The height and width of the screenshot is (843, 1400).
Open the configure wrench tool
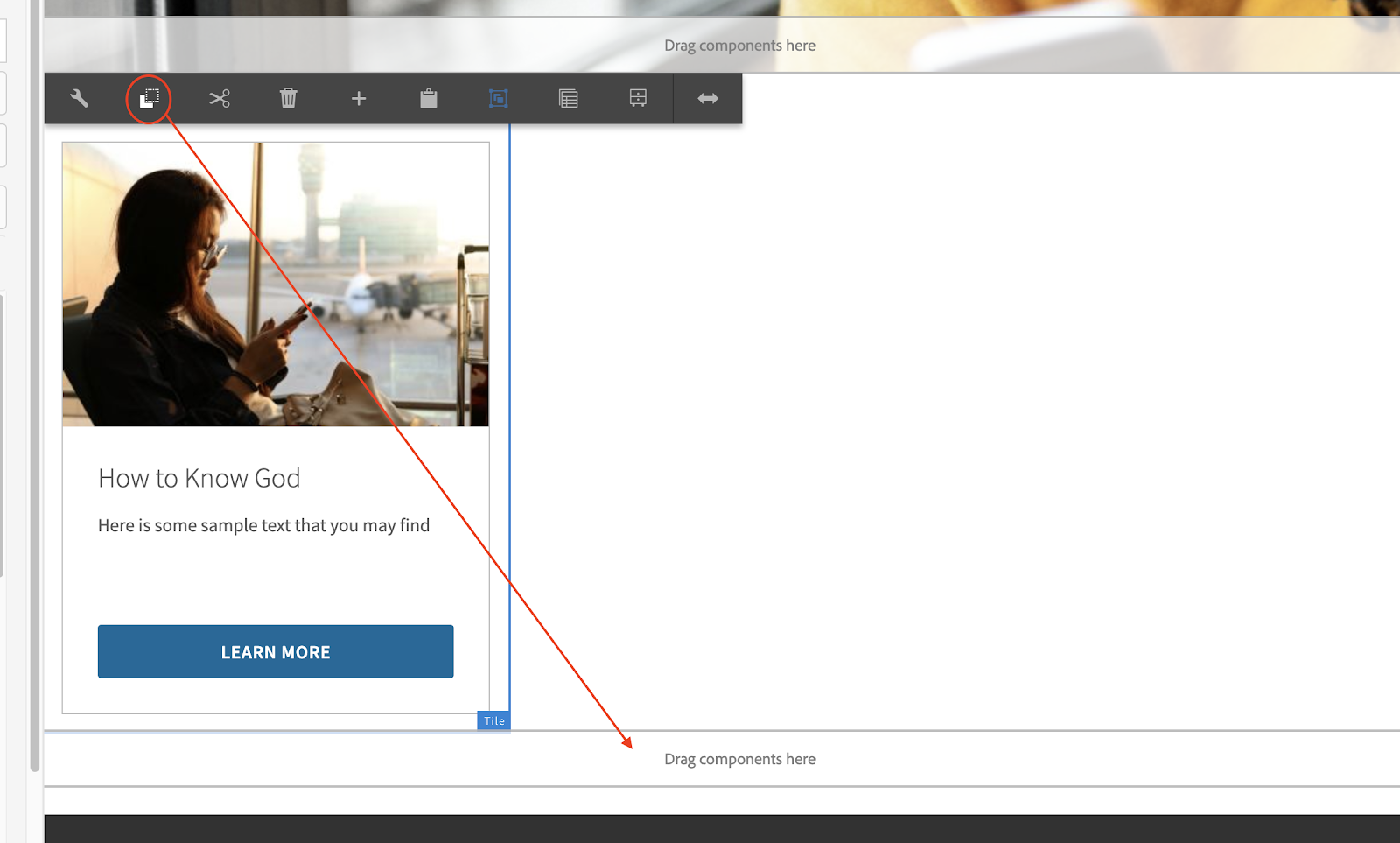(x=79, y=98)
